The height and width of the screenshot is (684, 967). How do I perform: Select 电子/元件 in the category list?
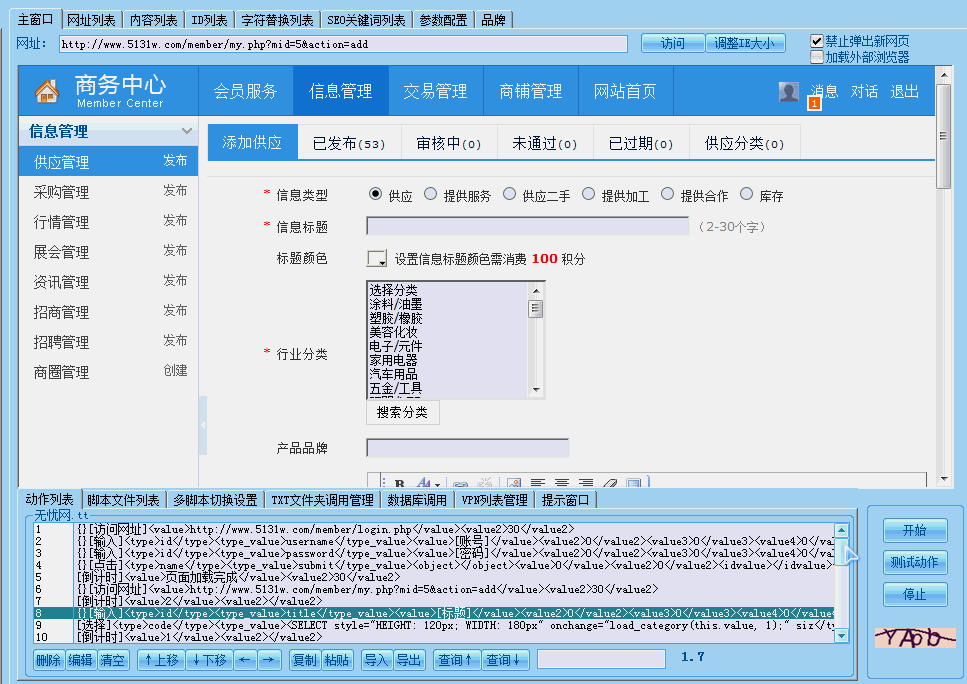point(396,346)
